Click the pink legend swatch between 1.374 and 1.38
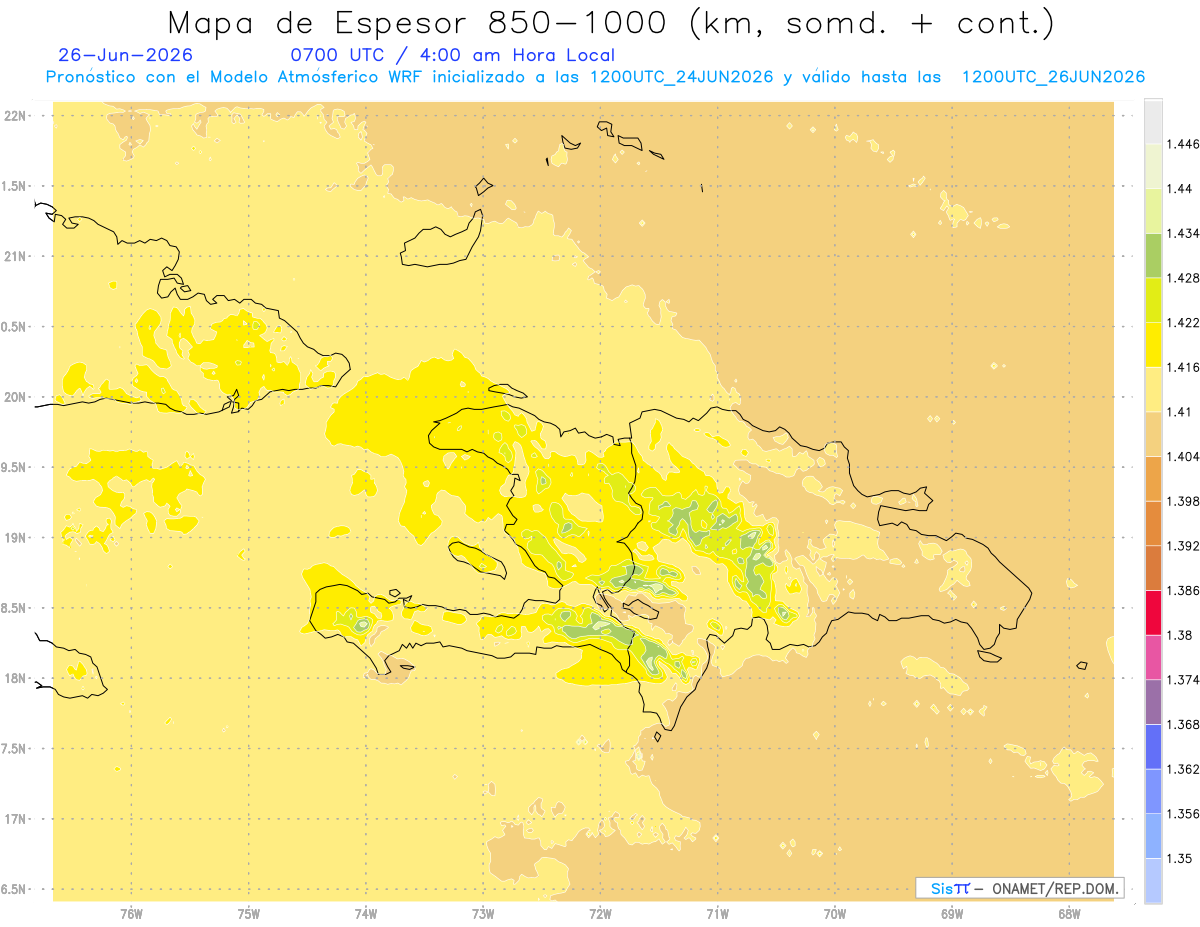This screenshot has height=927, width=1200. click(1153, 657)
